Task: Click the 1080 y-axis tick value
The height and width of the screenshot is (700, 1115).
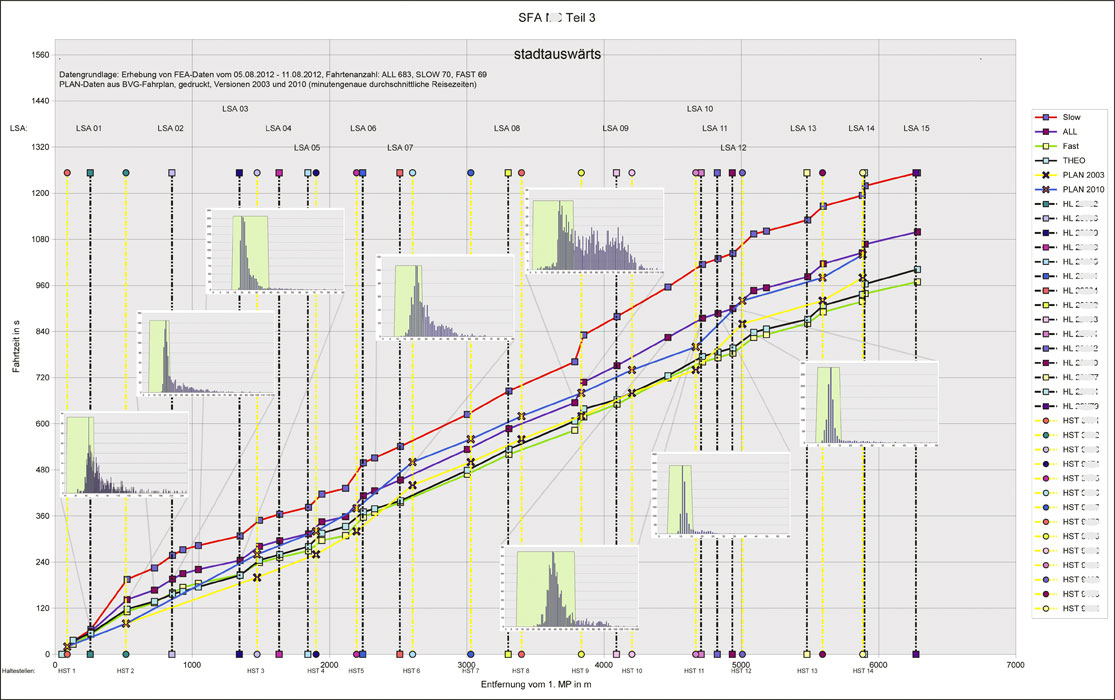Action: (x=41, y=240)
